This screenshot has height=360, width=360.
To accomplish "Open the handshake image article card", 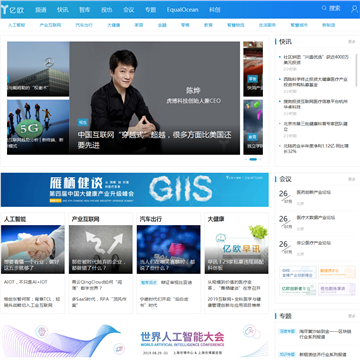I will click(x=33, y=250).
